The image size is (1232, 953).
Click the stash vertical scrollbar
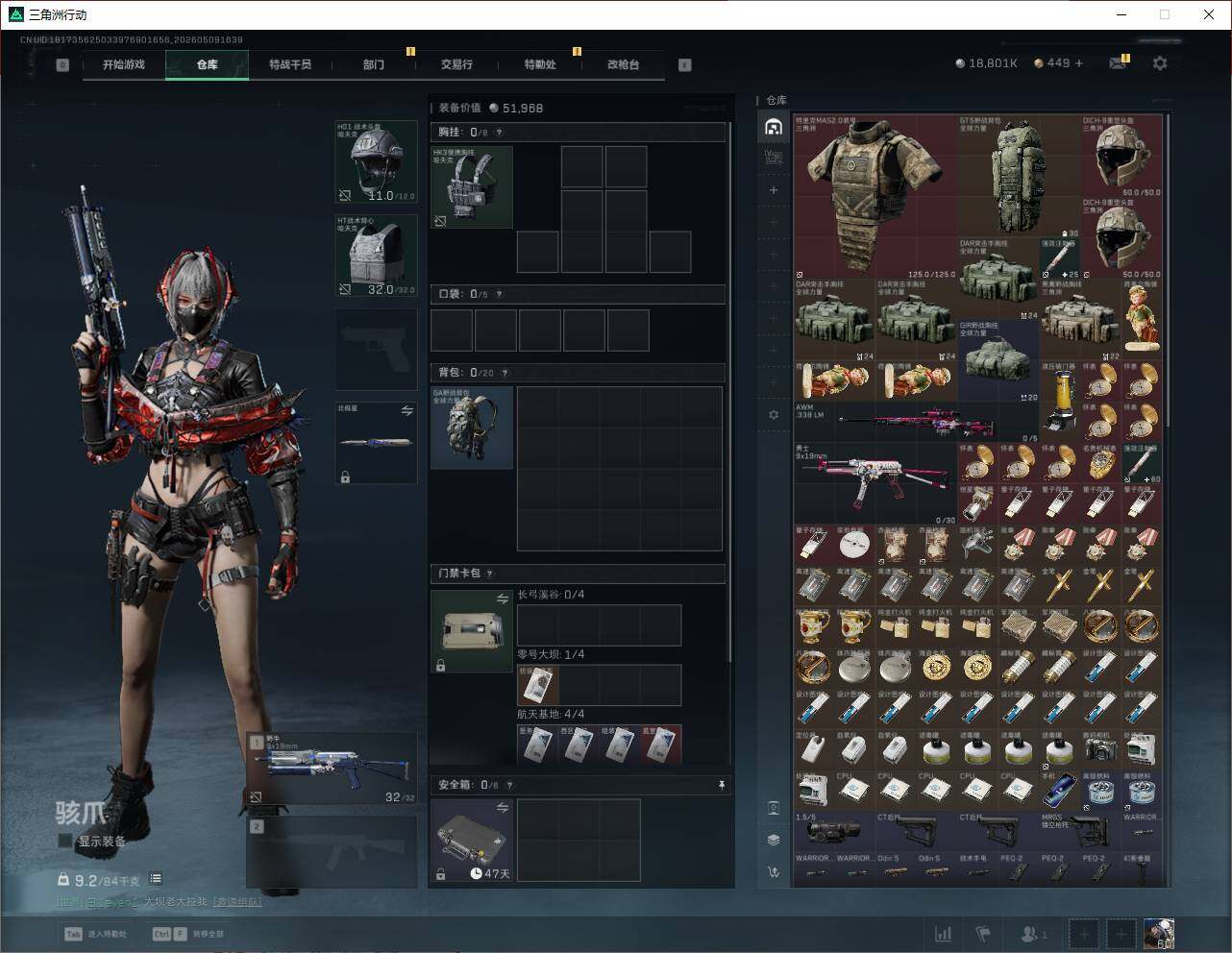pyautogui.click(x=1168, y=269)
